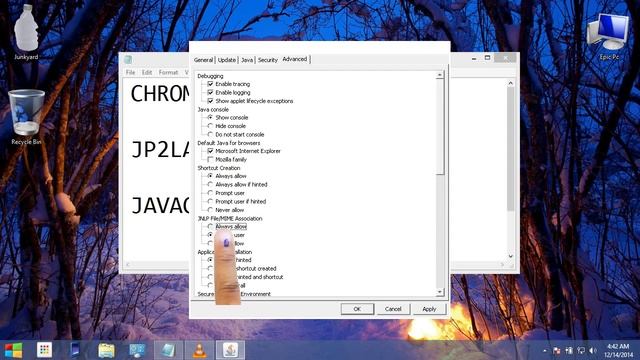The width and height of the screenshot is (640, 360).
Task: Click the OK button
Action: click(x=357, y=309)
